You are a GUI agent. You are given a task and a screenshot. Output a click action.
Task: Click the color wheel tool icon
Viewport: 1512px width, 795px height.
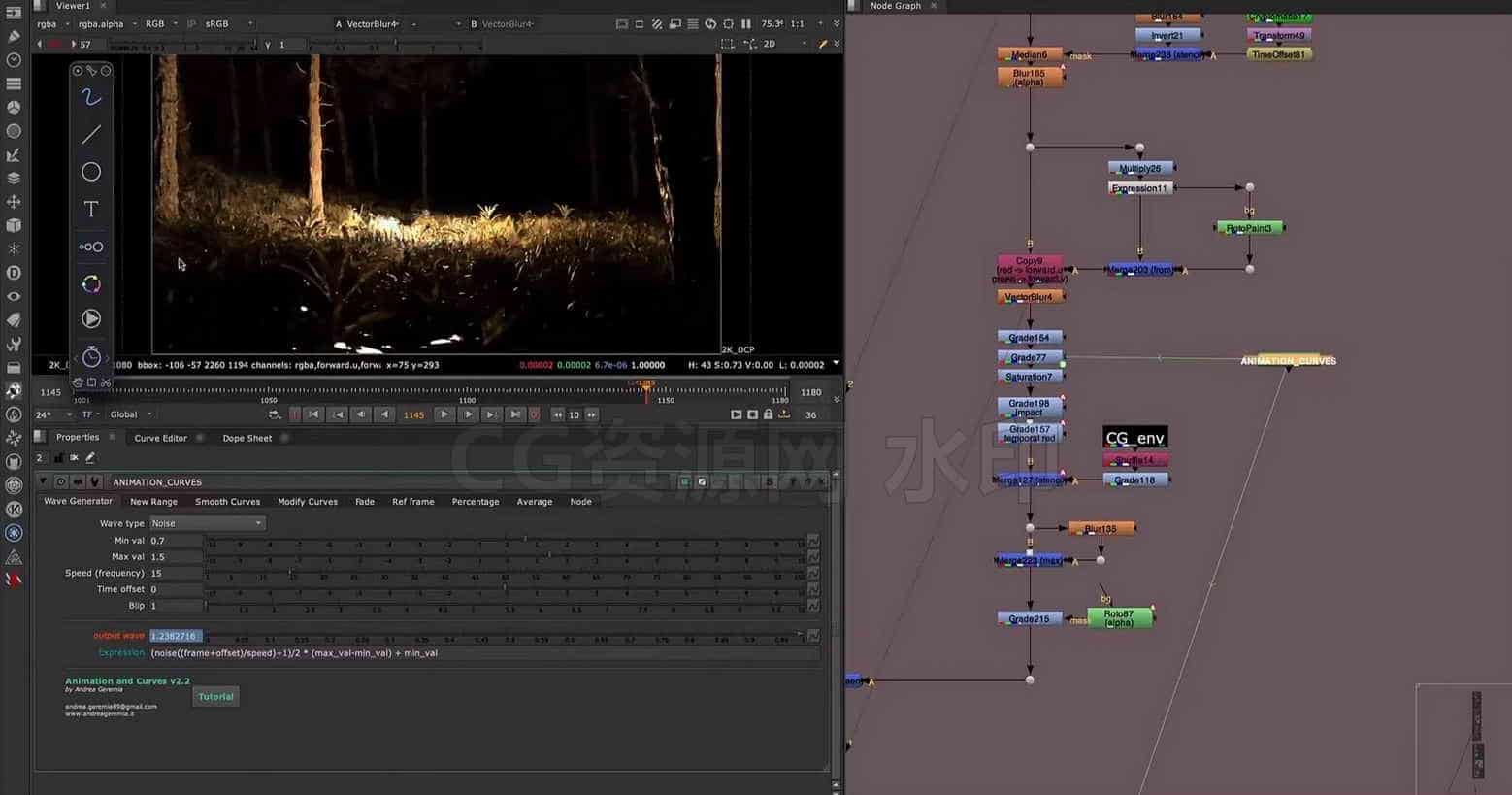point(91,283)
